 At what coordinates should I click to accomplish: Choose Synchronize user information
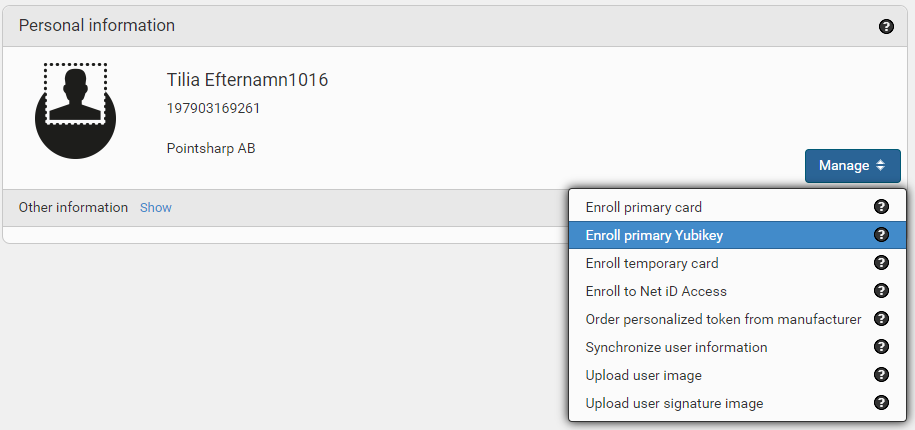pyautogui.click(x=737, y=347)
